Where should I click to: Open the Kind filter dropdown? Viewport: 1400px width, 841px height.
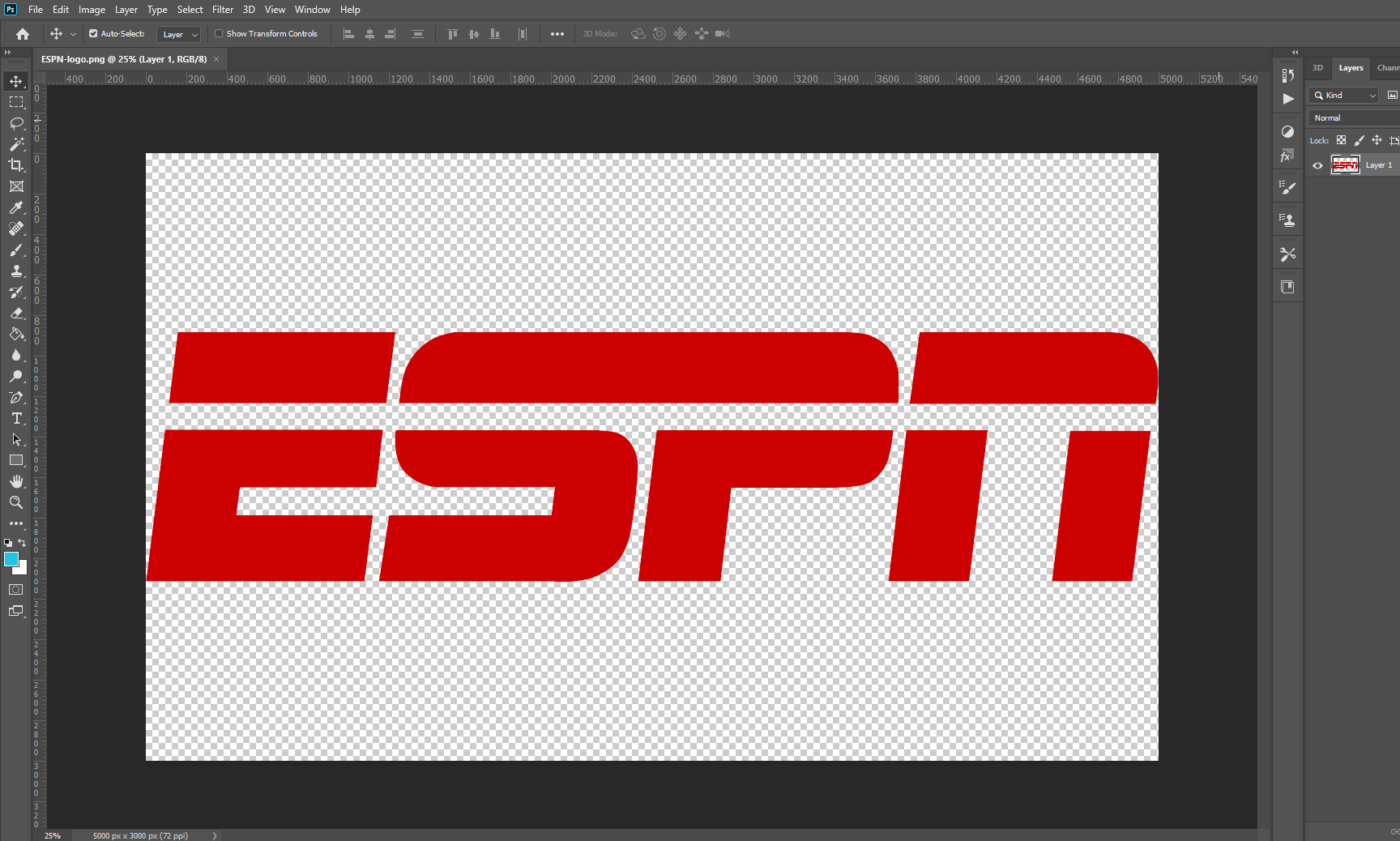1344,96
